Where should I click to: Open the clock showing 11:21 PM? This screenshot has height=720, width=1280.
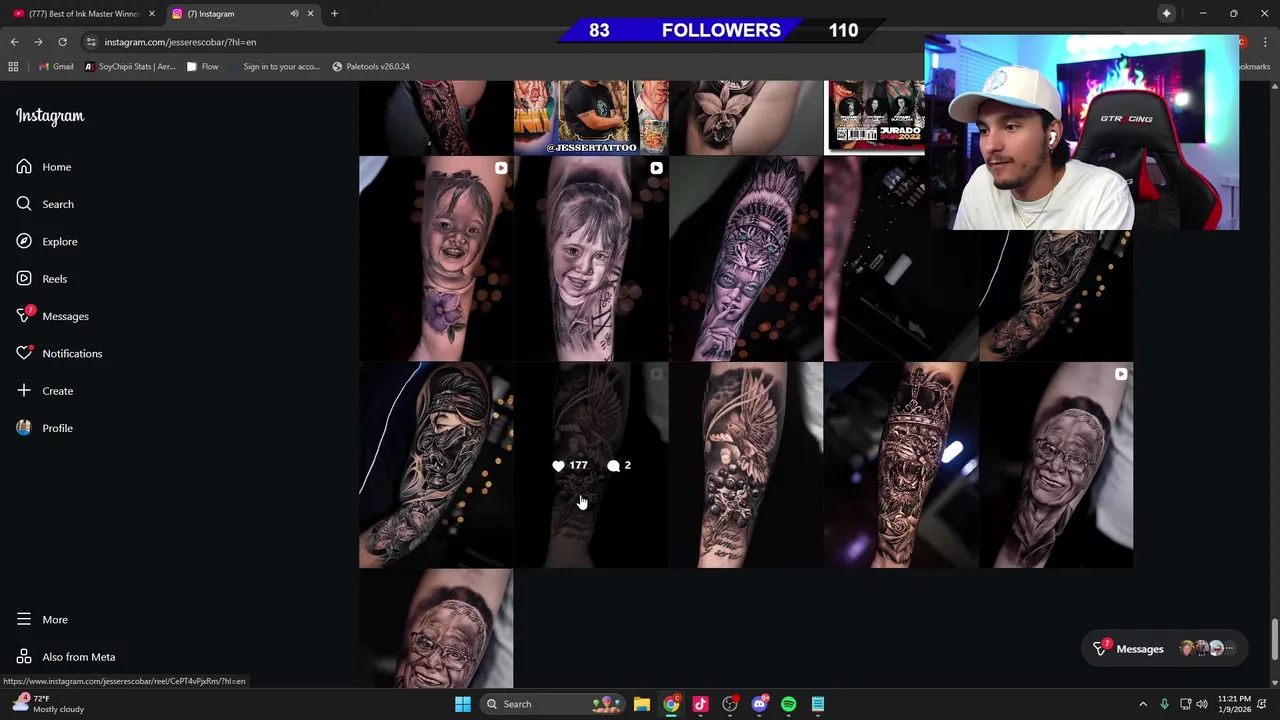click(1234, 704)
